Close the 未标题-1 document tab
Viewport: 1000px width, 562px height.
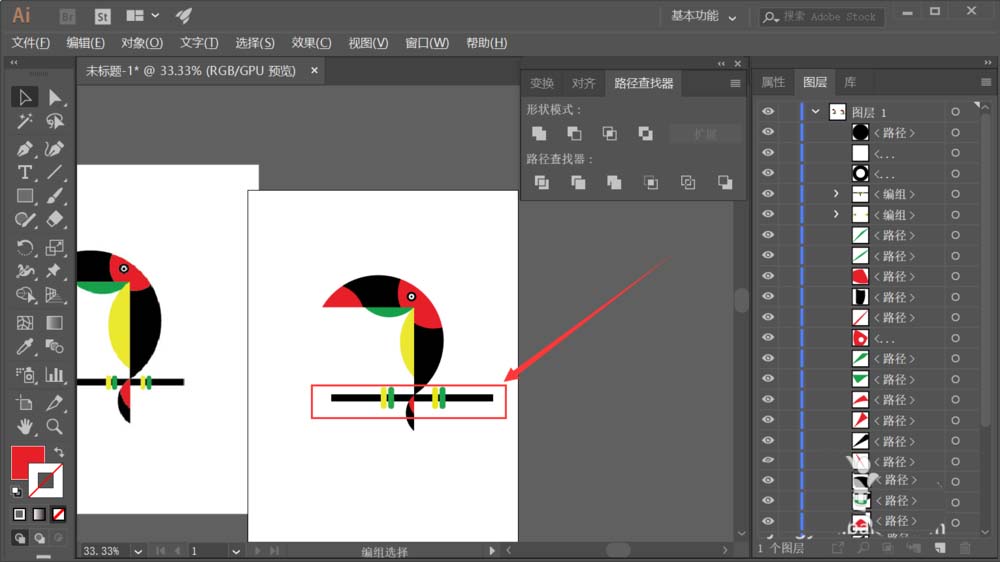pyautogui.click(x=314, y=70)
